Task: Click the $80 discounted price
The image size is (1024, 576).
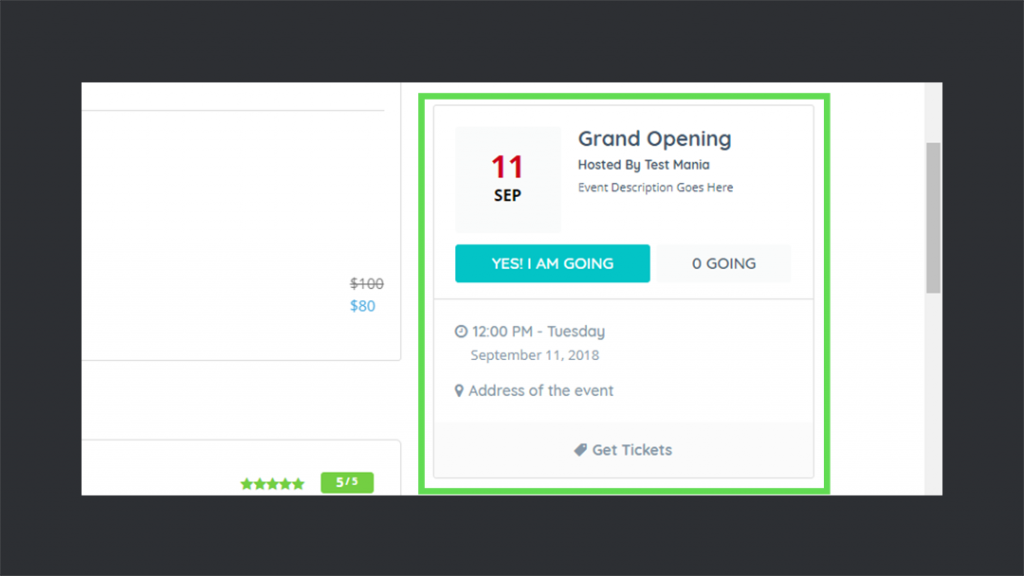Action: click(362, 306)
